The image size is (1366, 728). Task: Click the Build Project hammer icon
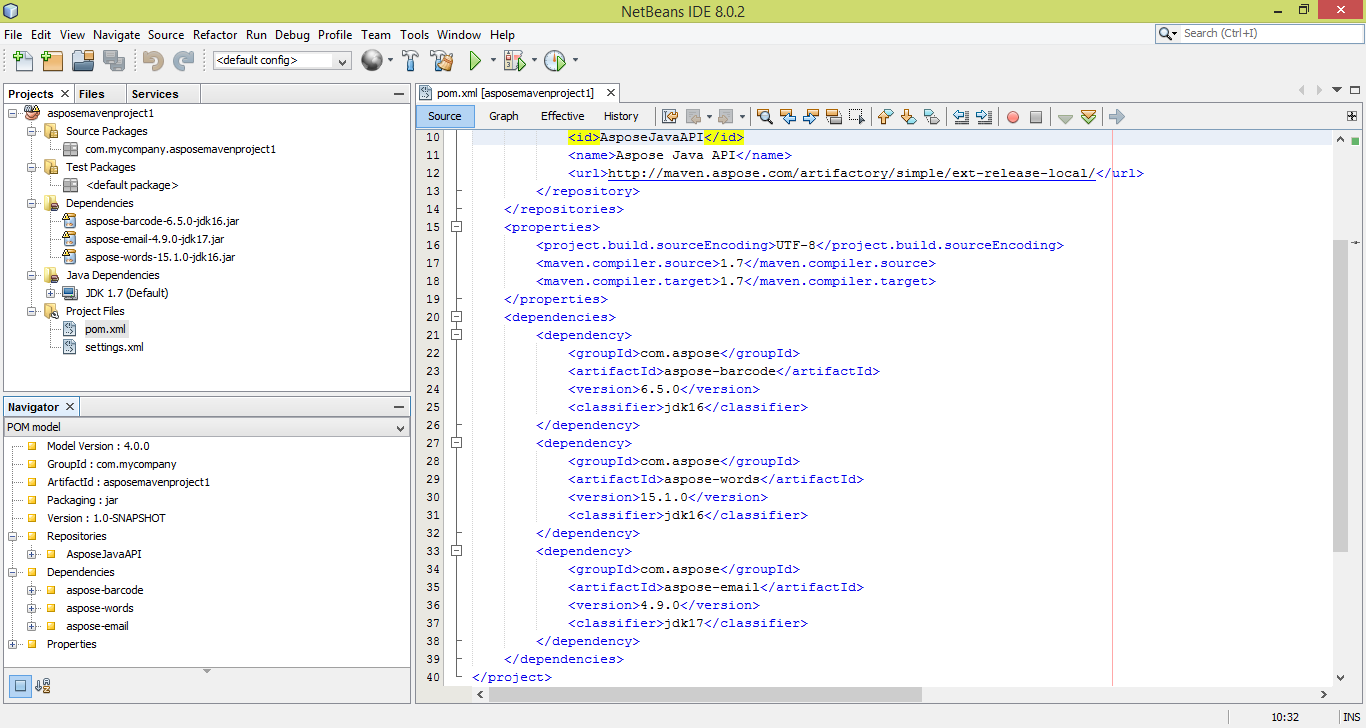point(410,61)
